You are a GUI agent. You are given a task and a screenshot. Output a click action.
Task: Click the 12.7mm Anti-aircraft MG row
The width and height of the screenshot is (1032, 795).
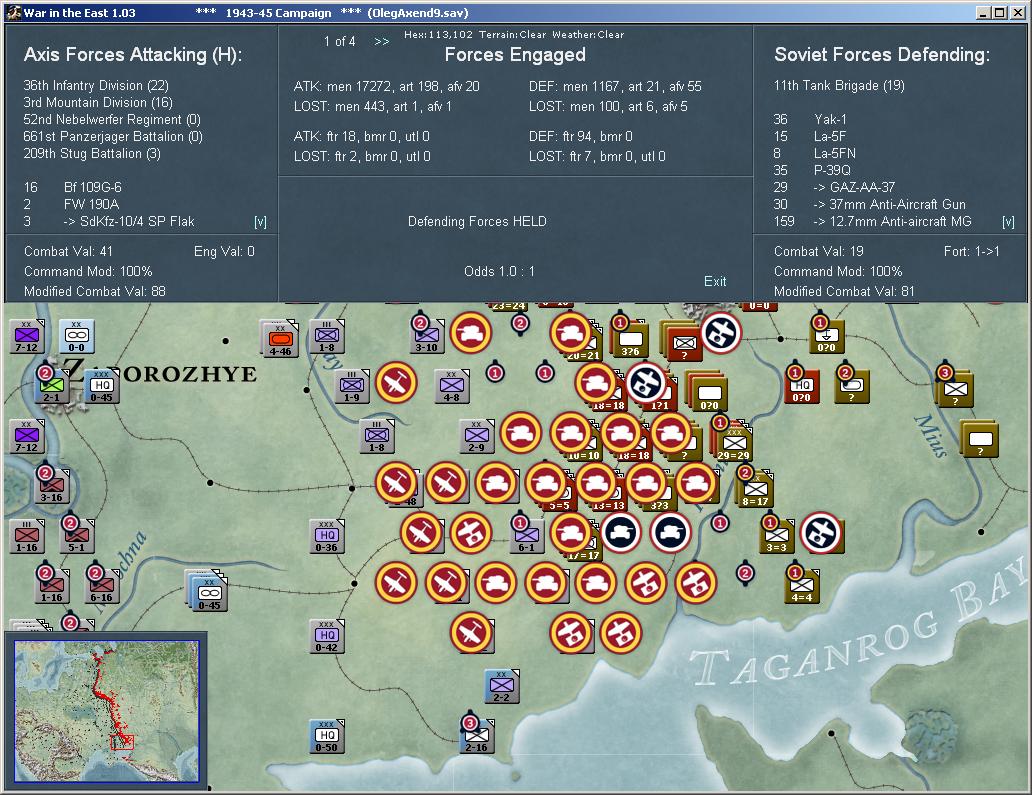click(x=873, y=222)
